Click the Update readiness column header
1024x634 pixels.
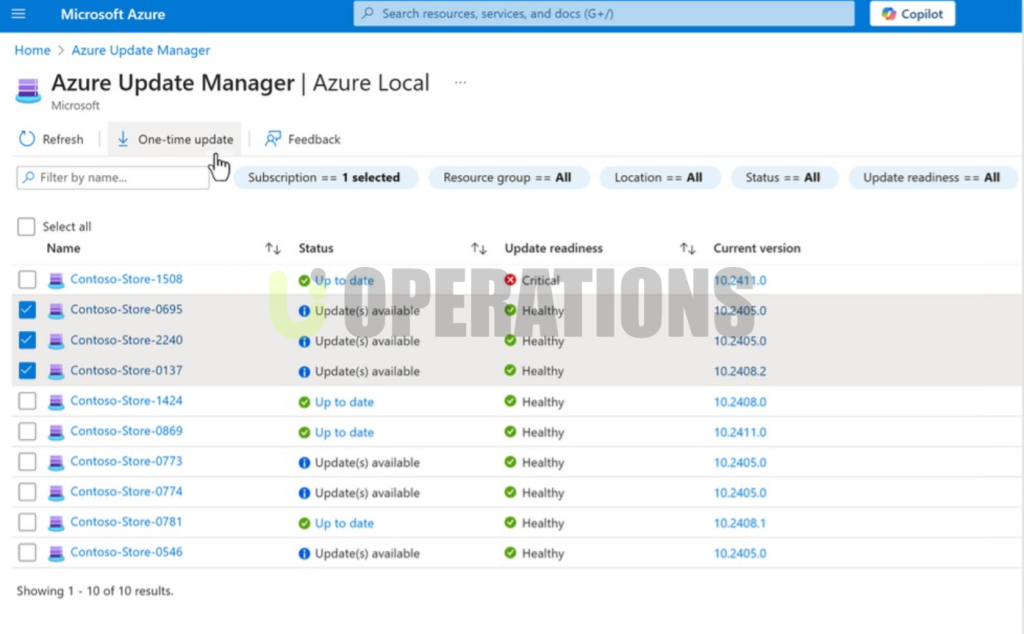554,248
